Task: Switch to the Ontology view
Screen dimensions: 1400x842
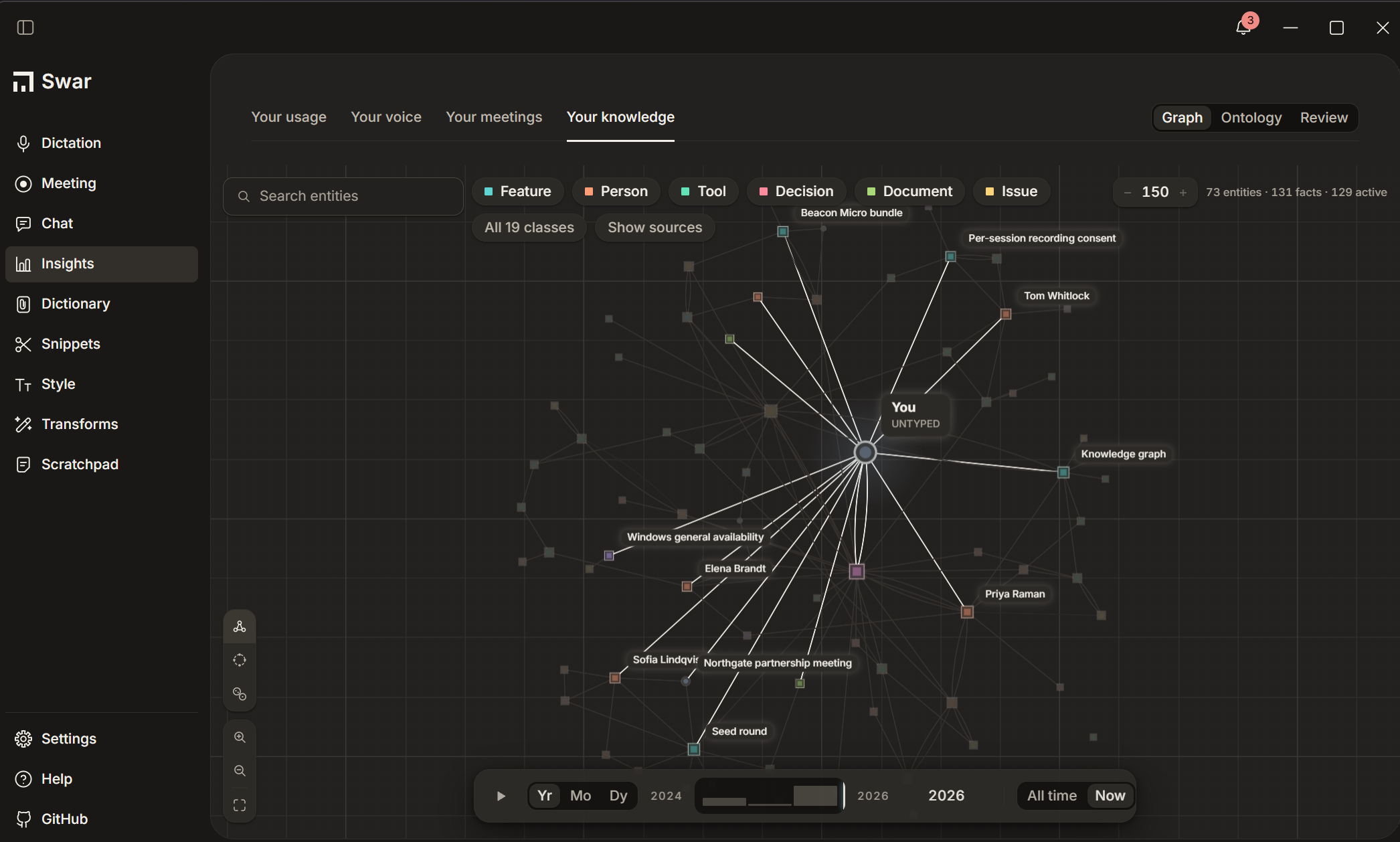Action: [x=1251, y=118]
